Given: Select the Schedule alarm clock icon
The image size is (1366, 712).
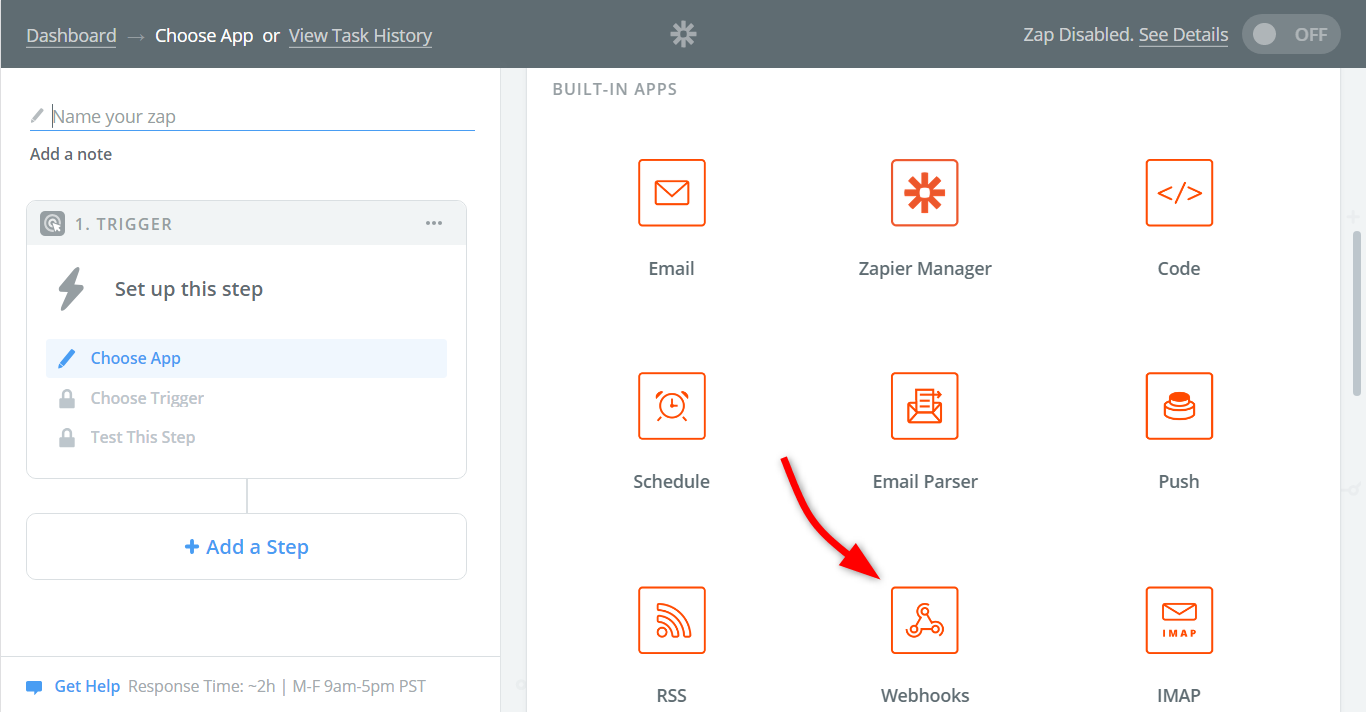Looking at the screenshot, I should [672, 406].
